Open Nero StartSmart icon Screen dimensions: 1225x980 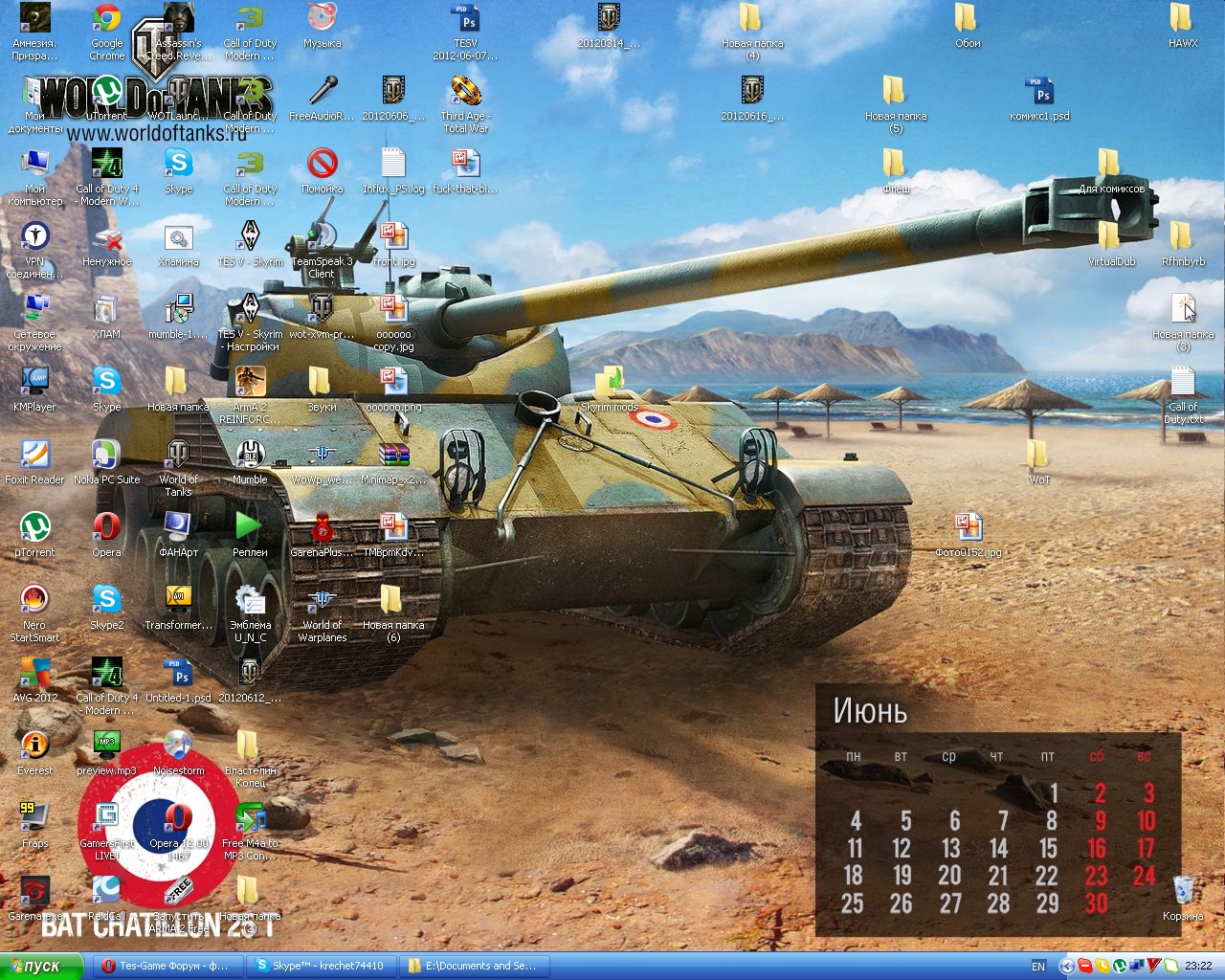pos(34,600)
